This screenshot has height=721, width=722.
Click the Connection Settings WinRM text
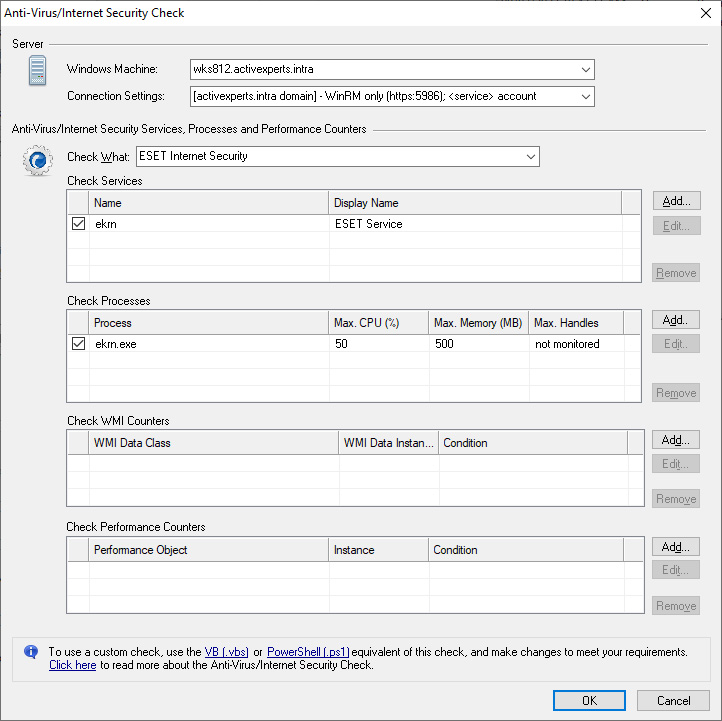[365, 96]
